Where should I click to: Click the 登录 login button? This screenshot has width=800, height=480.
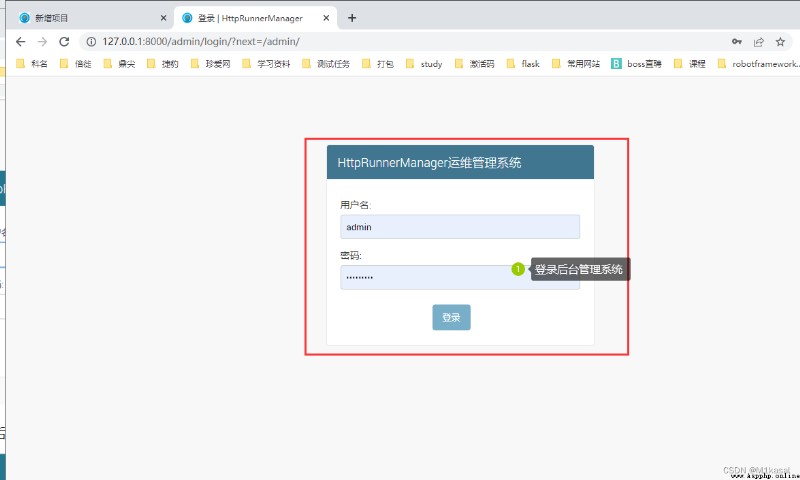[451, 317]
